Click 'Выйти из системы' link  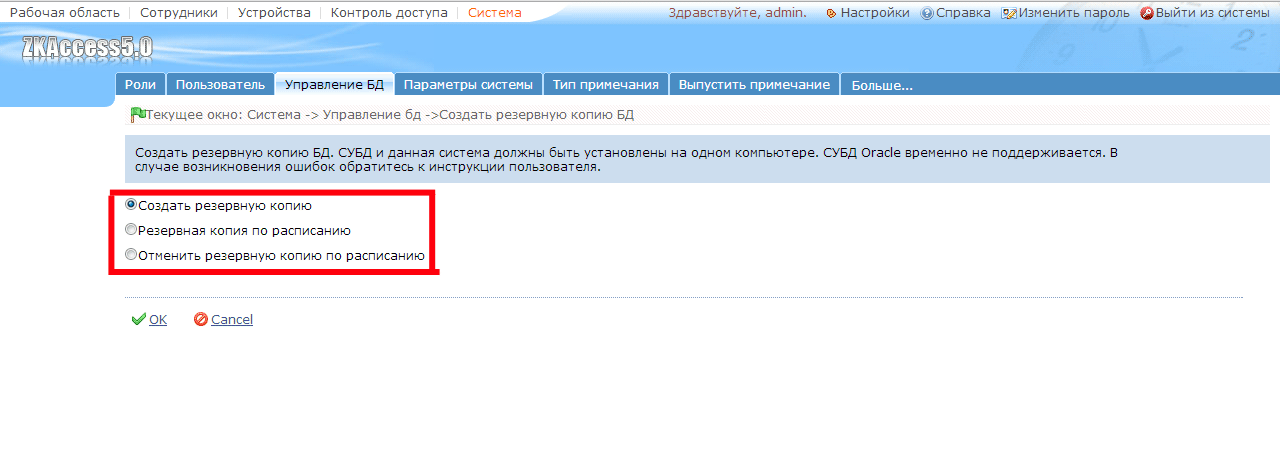coord(1212,13)
